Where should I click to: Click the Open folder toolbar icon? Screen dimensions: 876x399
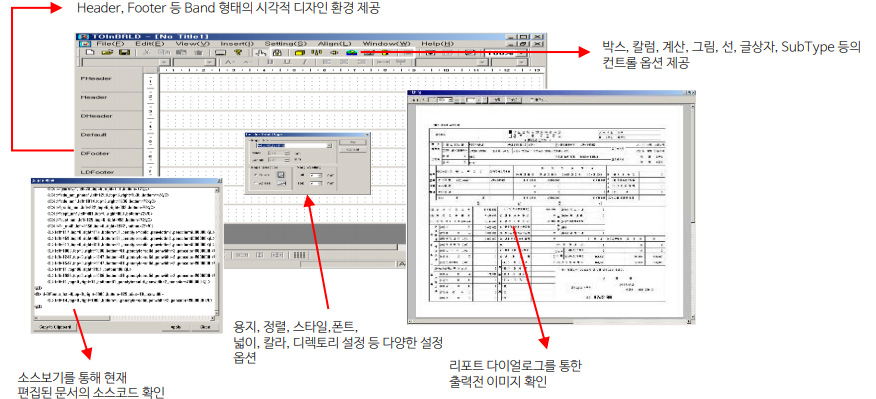(107, 53)
